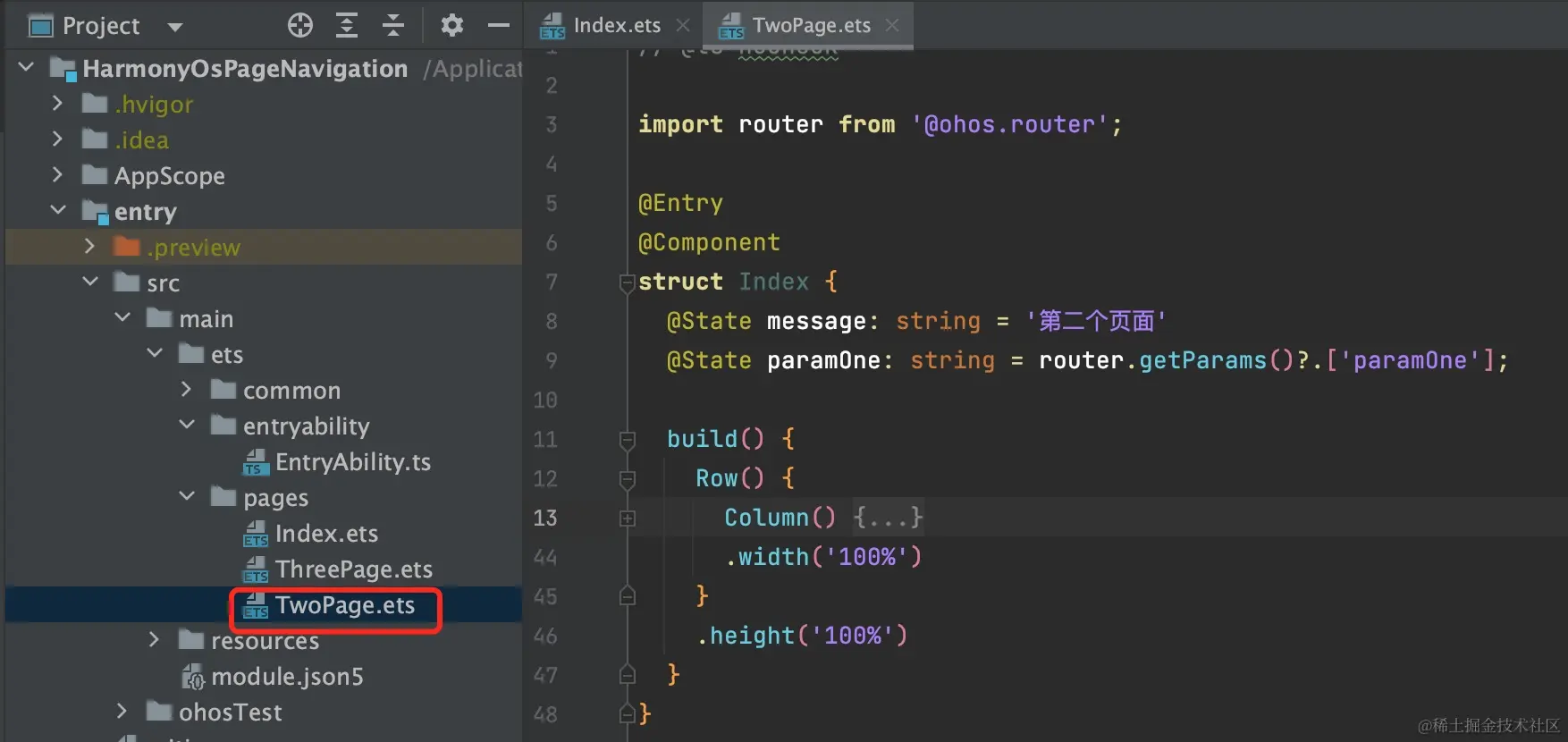Click the .height('100%') line of code

tap(802, 636)
